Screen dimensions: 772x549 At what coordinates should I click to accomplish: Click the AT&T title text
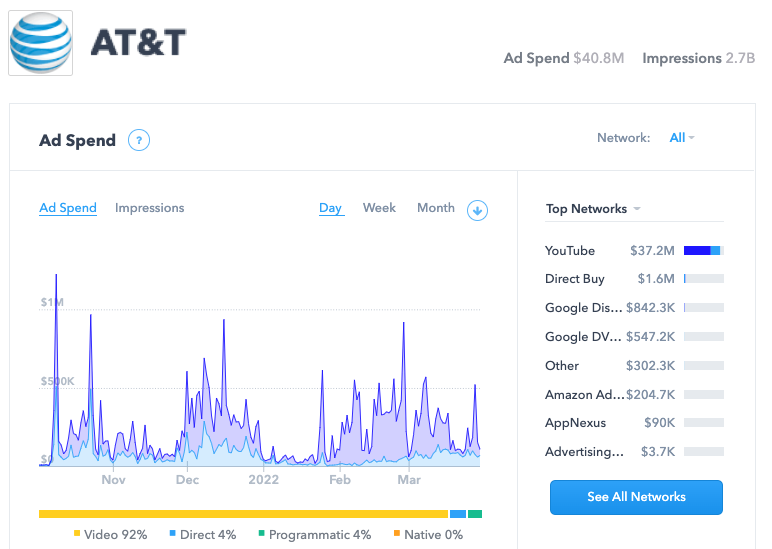click(138, 42)
